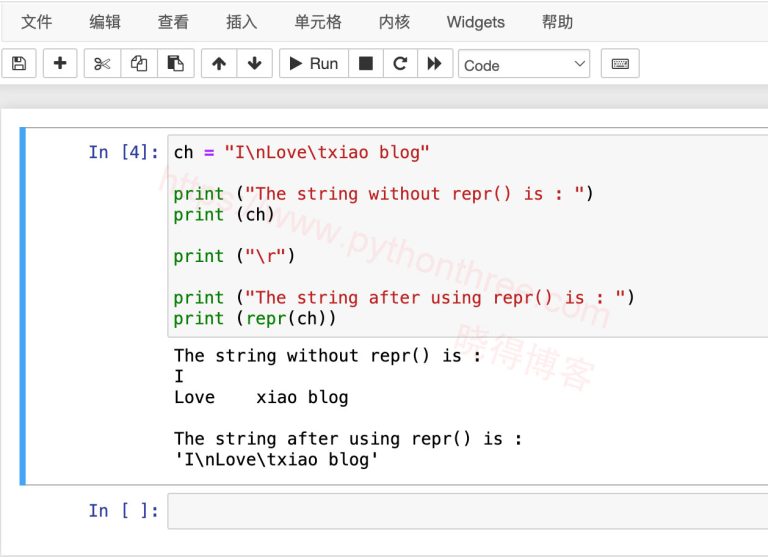Open the 文件 menu
Image resolution: width=768 pixels, height=557 pixels.
(37, 21)
